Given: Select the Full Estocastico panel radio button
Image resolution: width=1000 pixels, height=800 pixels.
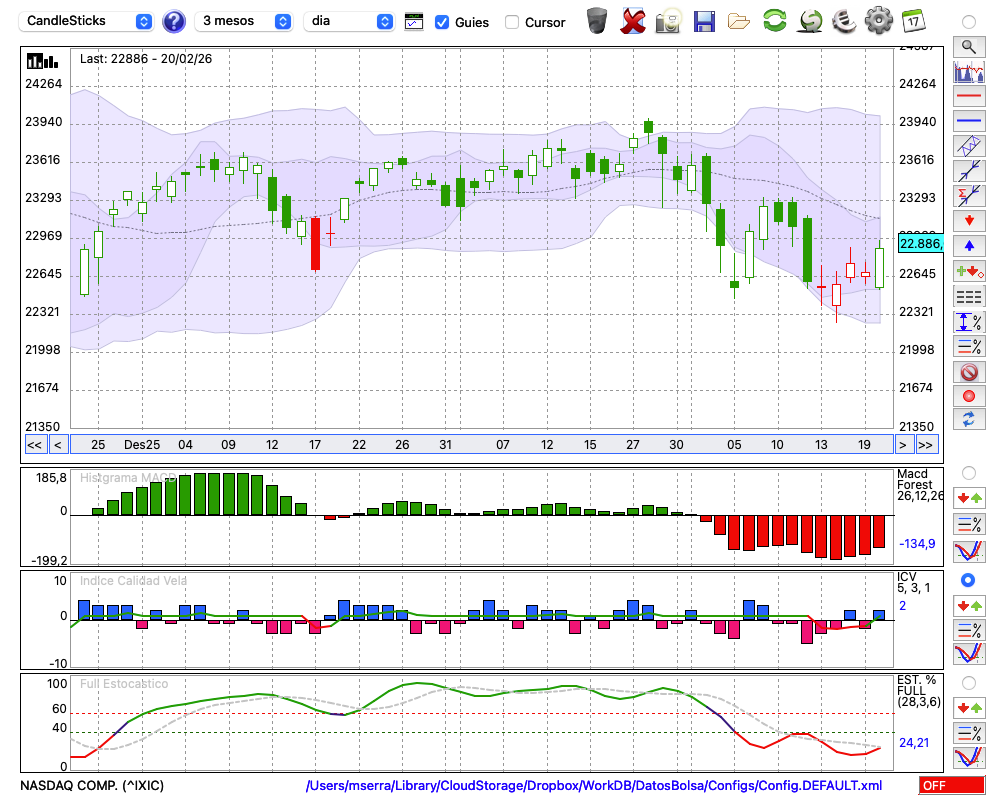Looking at the screenshot, I should [969, 683].
